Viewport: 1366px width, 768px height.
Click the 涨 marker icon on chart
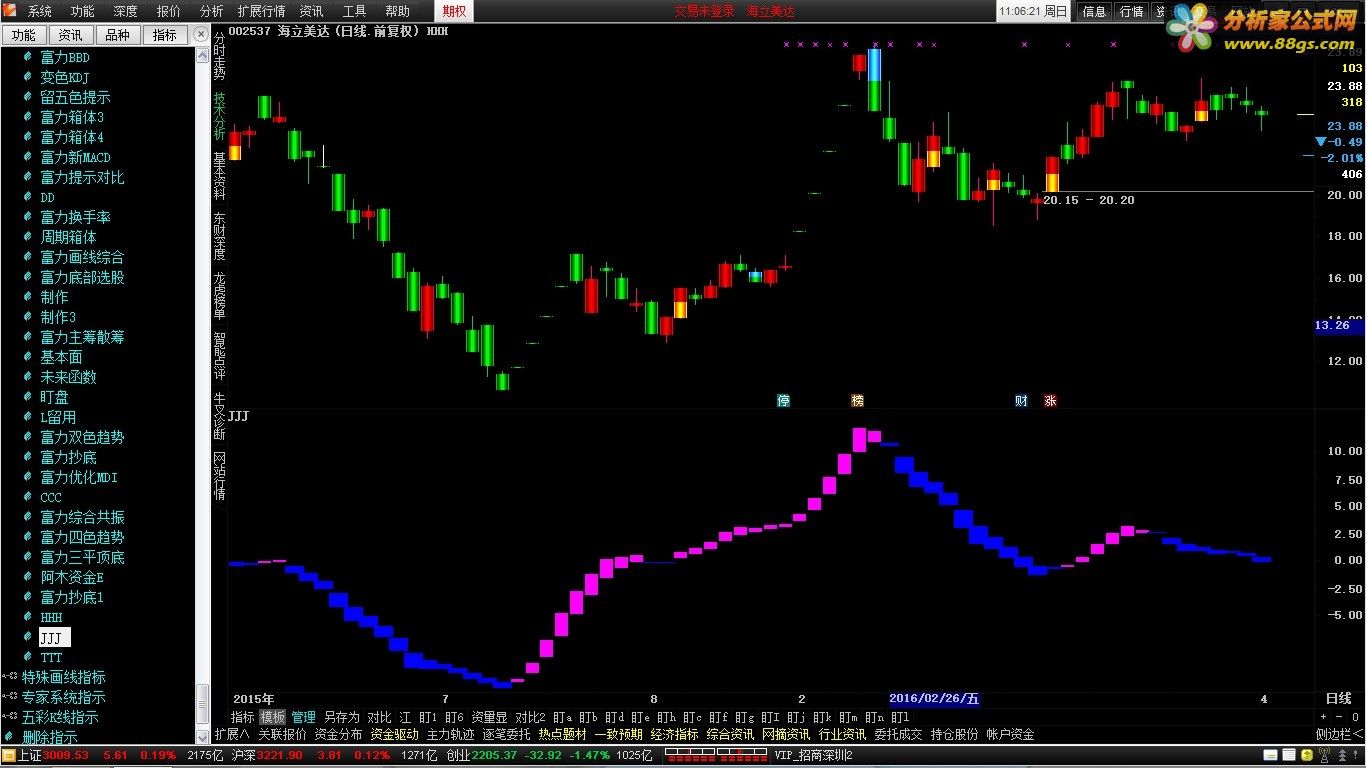pos(1050,400)
